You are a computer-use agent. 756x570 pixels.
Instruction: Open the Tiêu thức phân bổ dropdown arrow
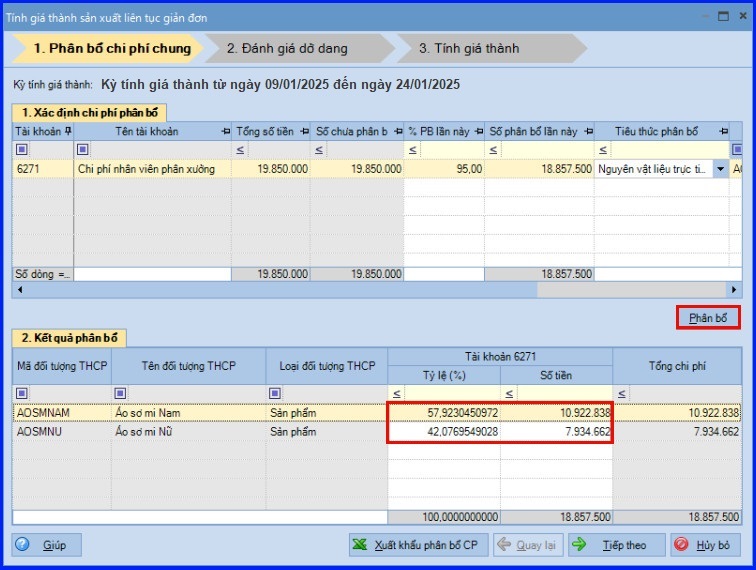tap(720, 169)
